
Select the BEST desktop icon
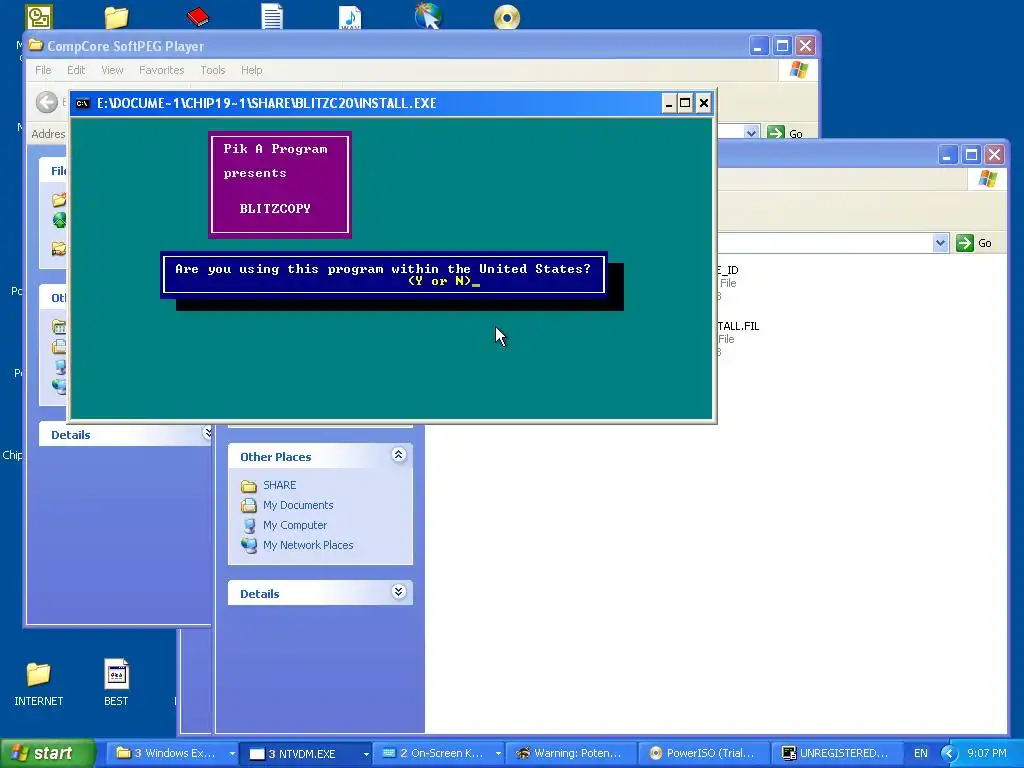click(116, 683)
